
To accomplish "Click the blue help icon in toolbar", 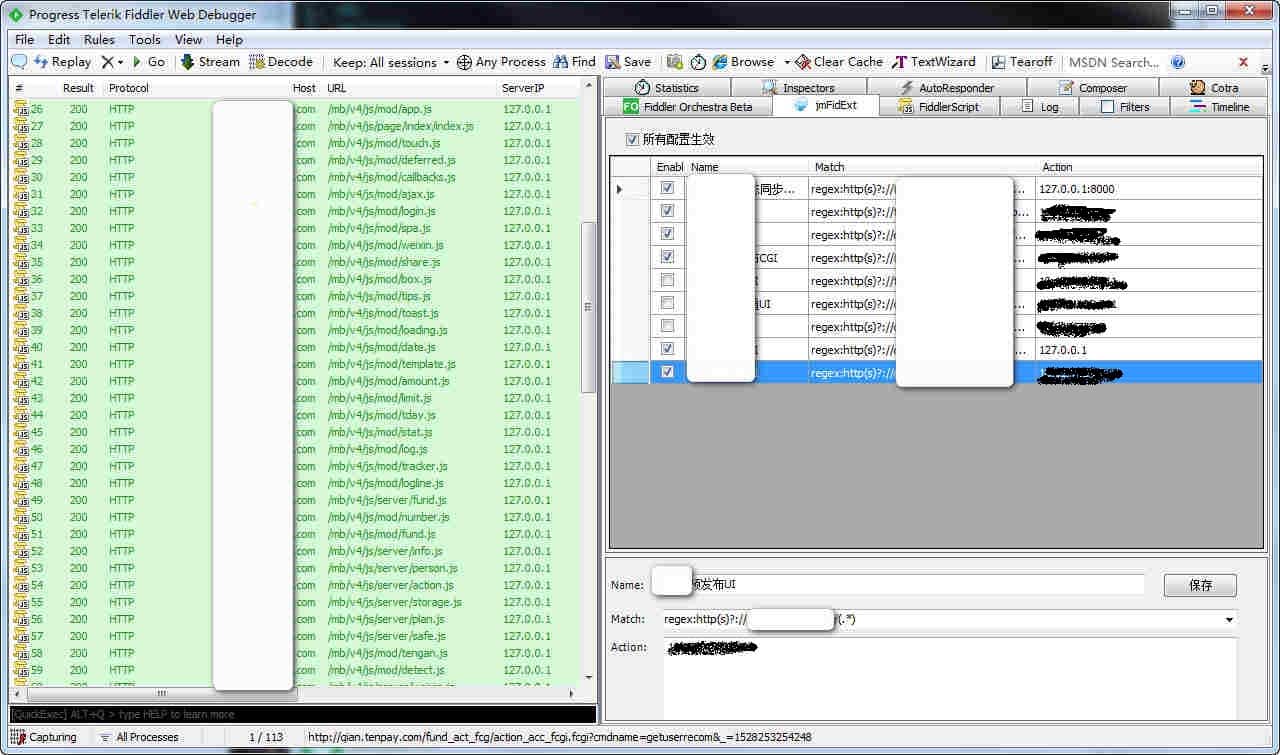I will [1178, 62].
